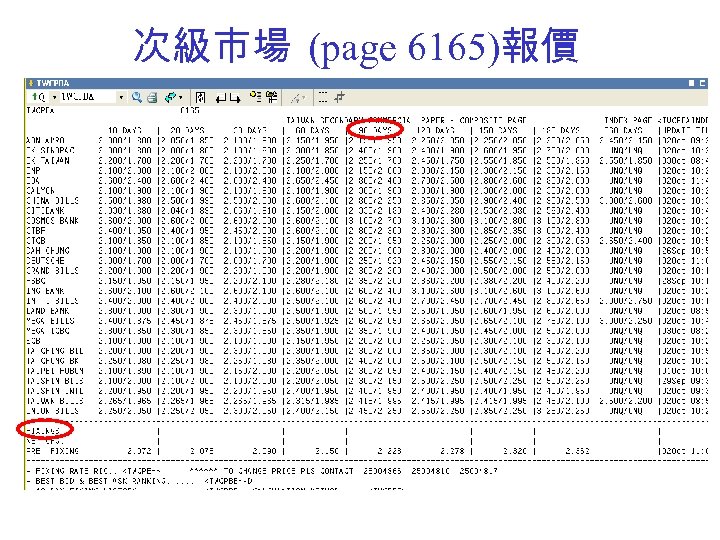Click the TWCPDA window title bar
Viewport: 720px width, 540px height.
pyautogui.click(x=366, y=83)
